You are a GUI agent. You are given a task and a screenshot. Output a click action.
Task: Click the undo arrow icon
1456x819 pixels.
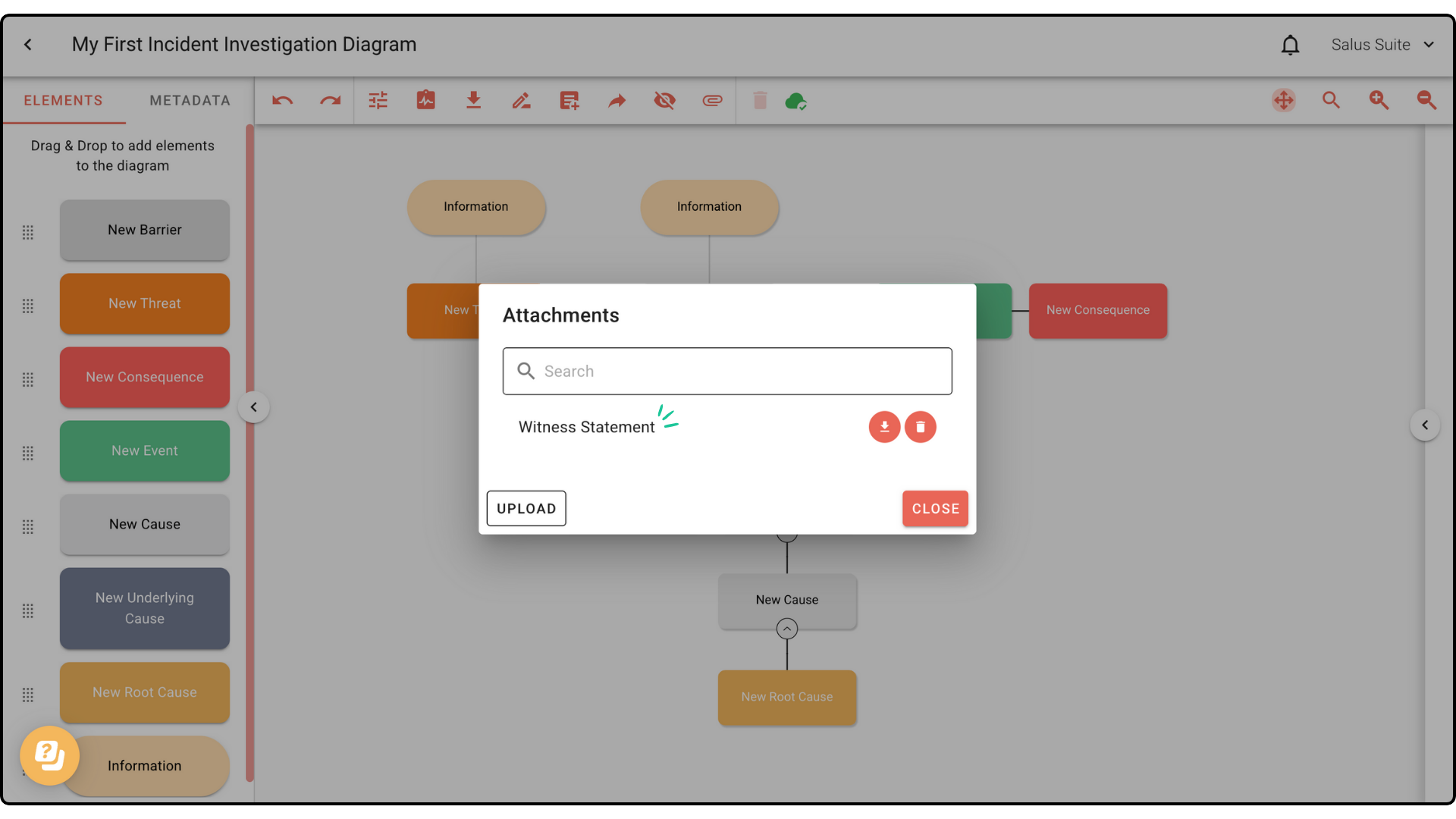(282, 100)
